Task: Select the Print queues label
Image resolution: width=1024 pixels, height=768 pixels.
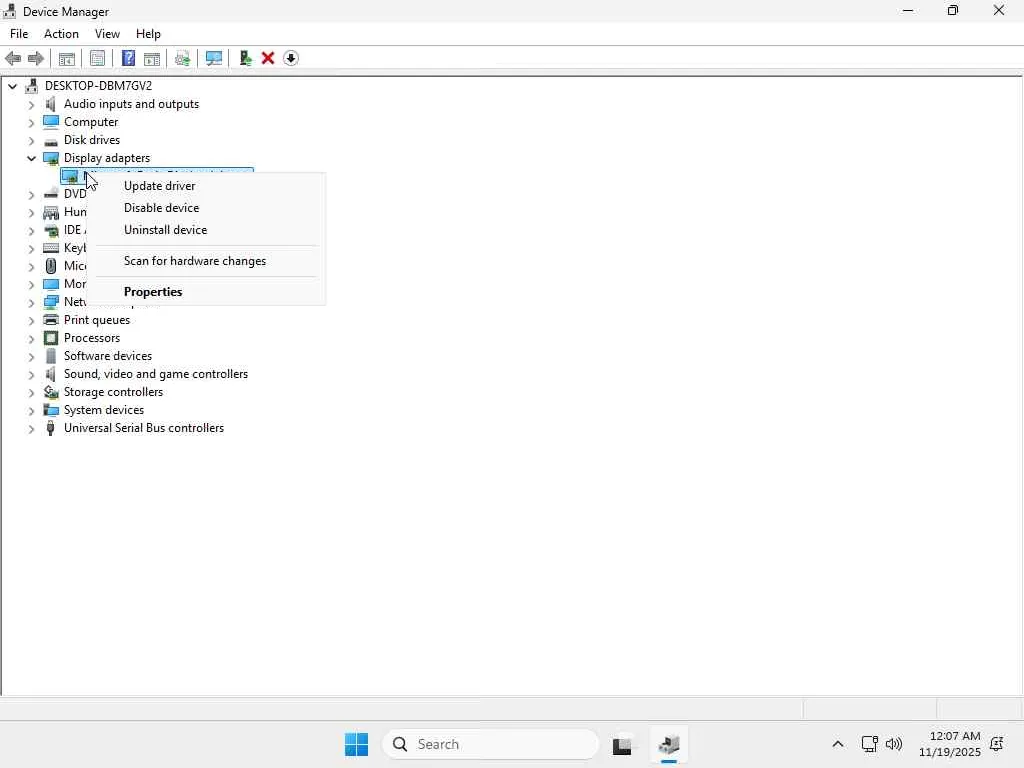Action: 97,320
